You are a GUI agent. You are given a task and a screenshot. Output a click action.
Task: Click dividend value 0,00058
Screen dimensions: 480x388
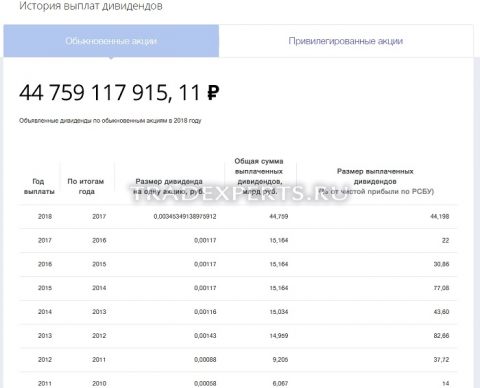coord(205,384)
